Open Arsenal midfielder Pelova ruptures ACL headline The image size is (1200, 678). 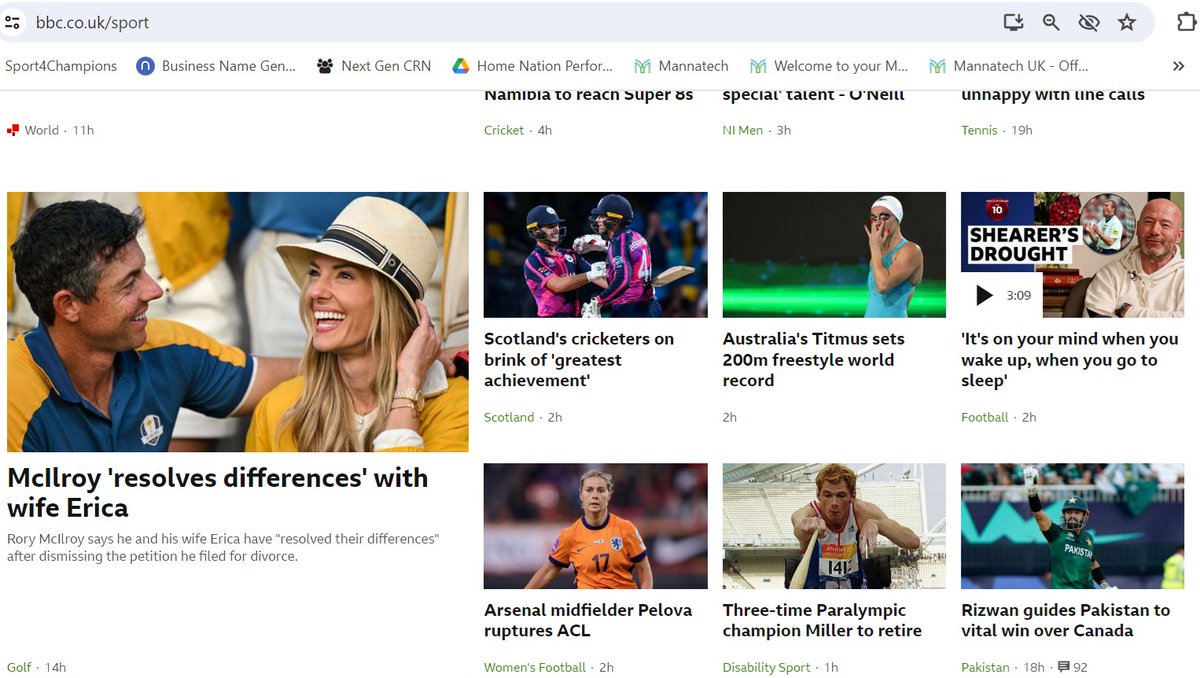pos(588,620)
